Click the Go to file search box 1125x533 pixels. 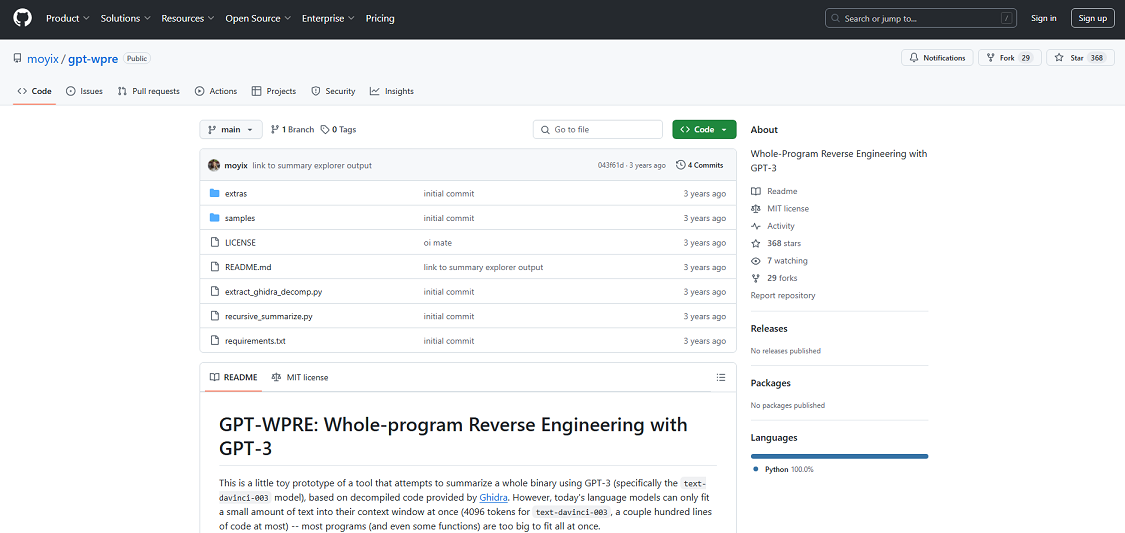pyautogui.click(x=598, y=130)
